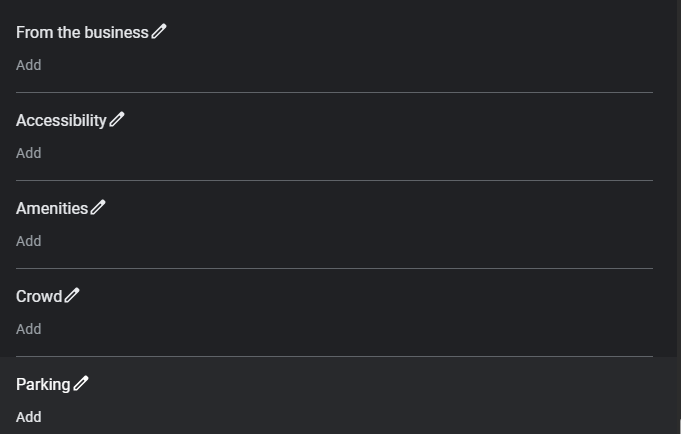Viewport: 681px width, 434px height.
Task: Select the Accessibility section title
Action: [61, 120]
